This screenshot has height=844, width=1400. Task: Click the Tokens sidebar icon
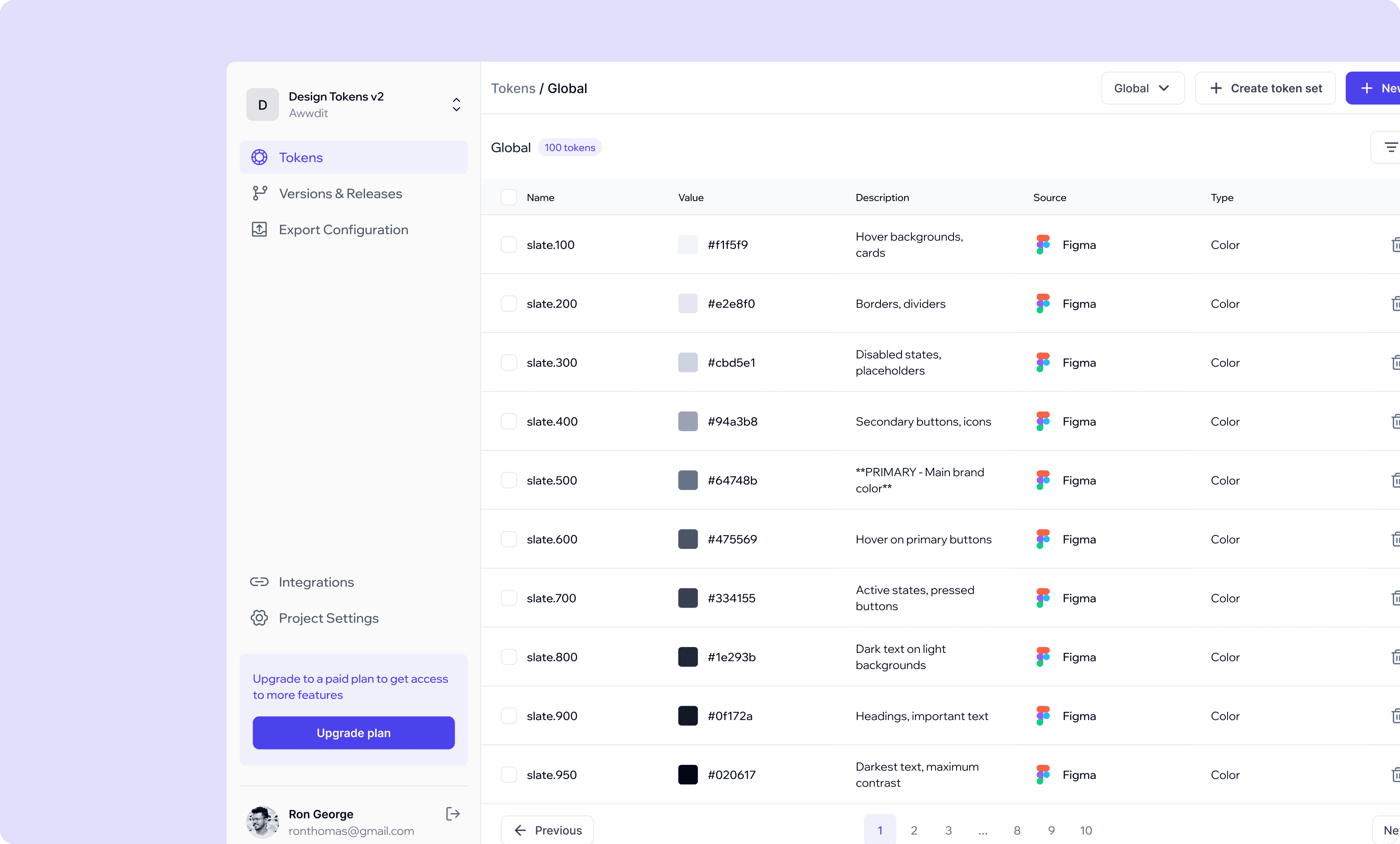coord(260,157)
